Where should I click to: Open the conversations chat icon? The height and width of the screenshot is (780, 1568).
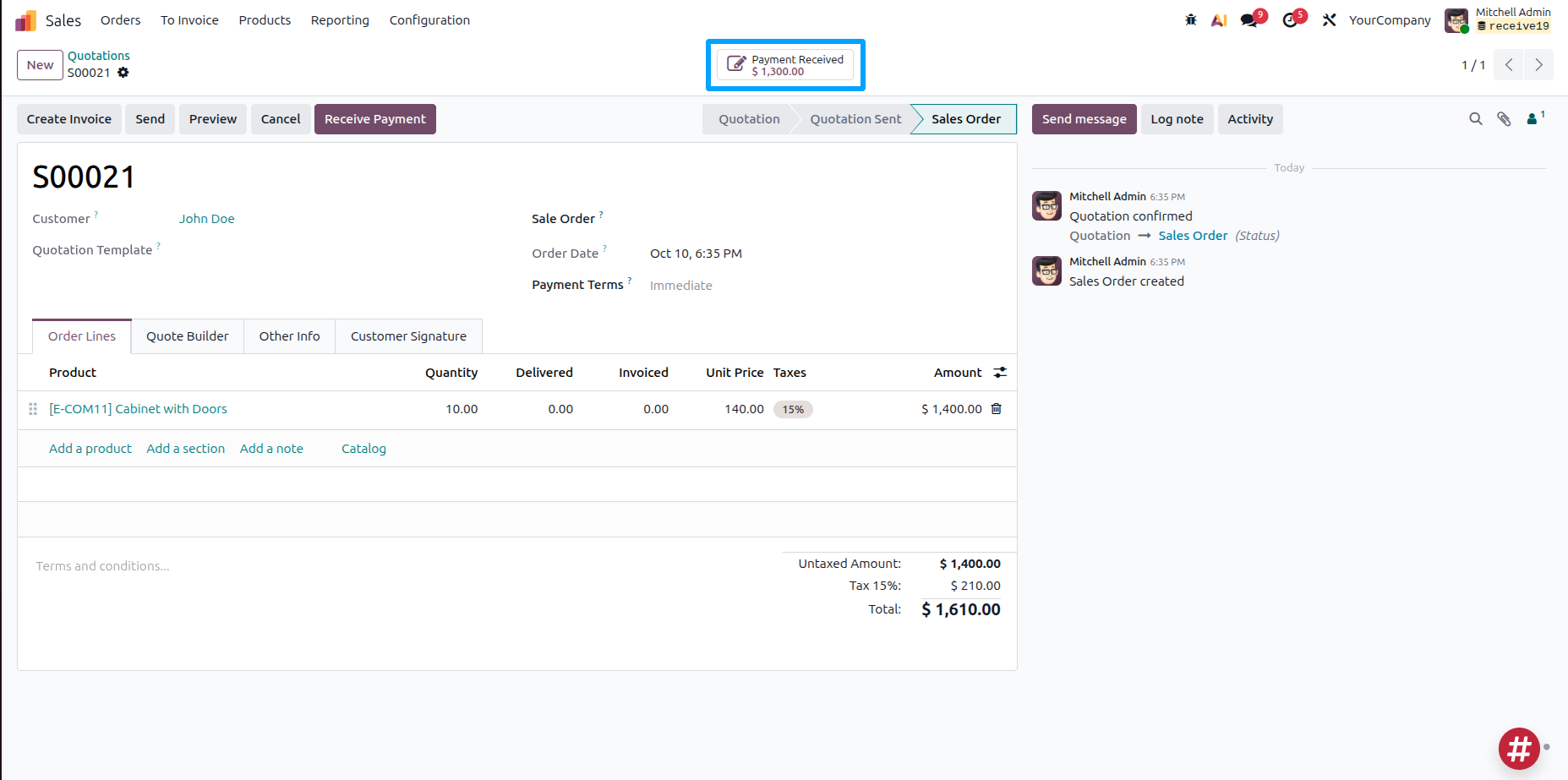point(1249,20)
